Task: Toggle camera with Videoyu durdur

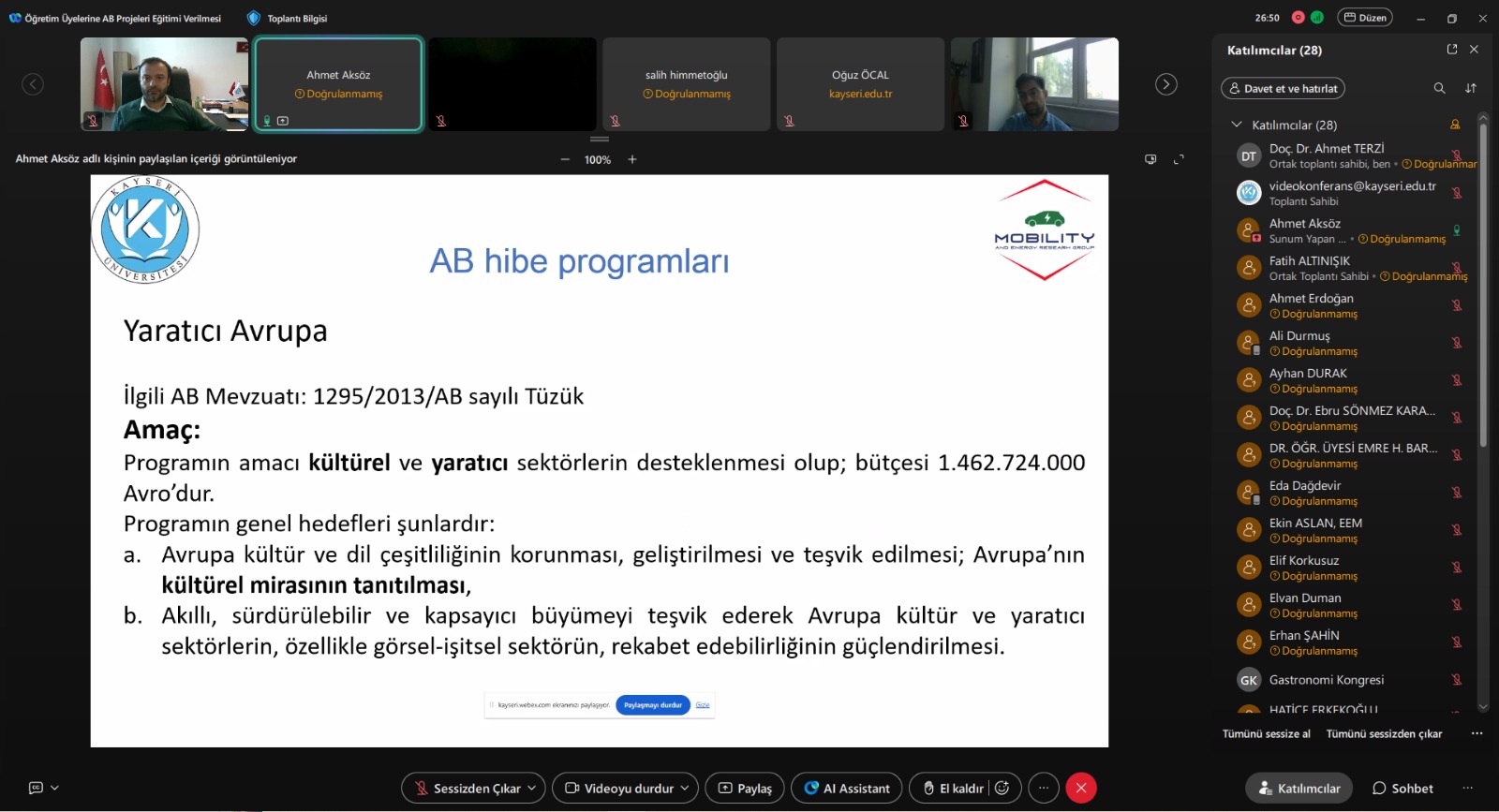Action: click(618, 789)
